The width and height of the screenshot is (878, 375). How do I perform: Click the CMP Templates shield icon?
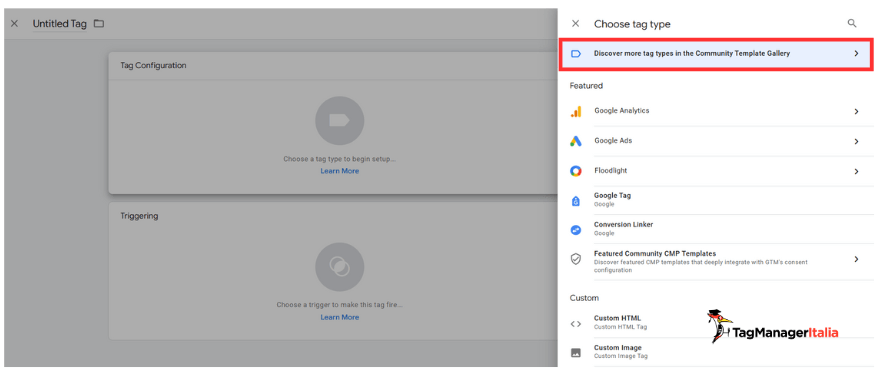pos(576,259)
